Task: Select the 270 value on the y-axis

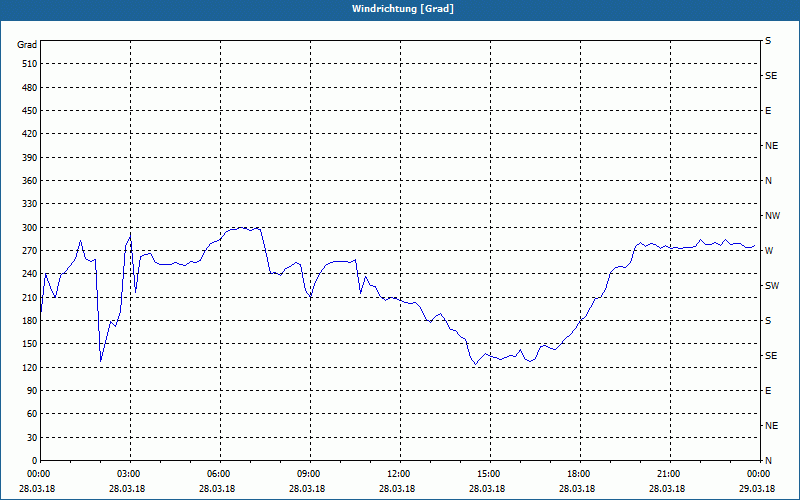Action: tap(30, 251)
